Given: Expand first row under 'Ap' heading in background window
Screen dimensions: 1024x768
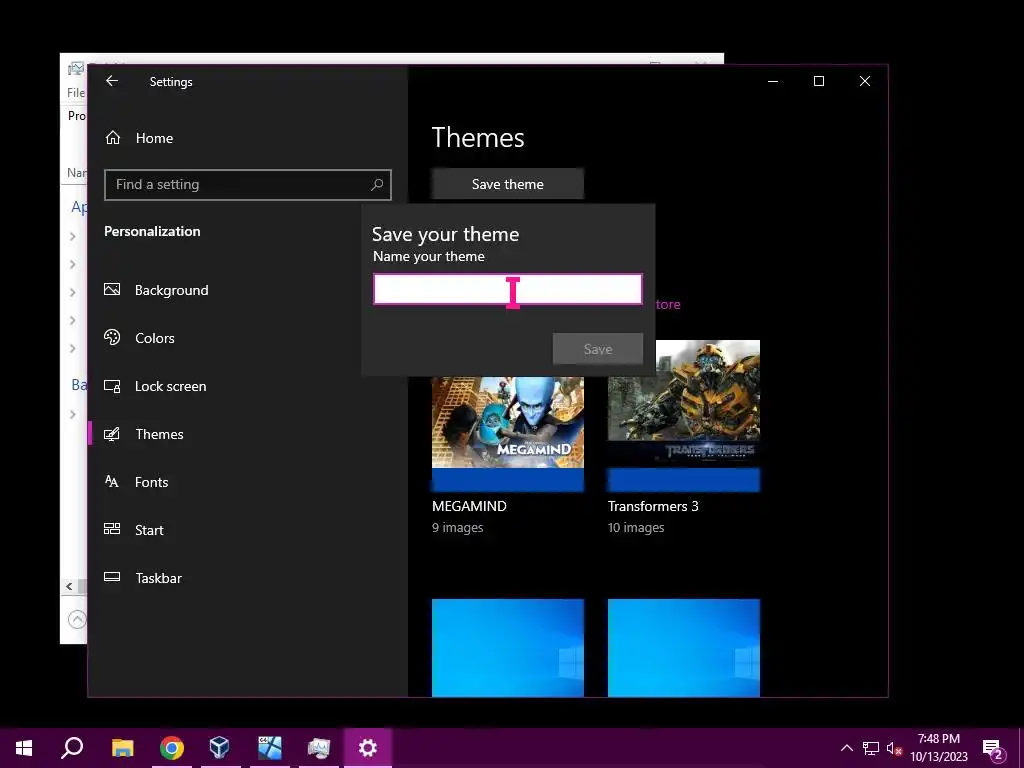Looking at the screenshot, I should [x=72, y=236].
